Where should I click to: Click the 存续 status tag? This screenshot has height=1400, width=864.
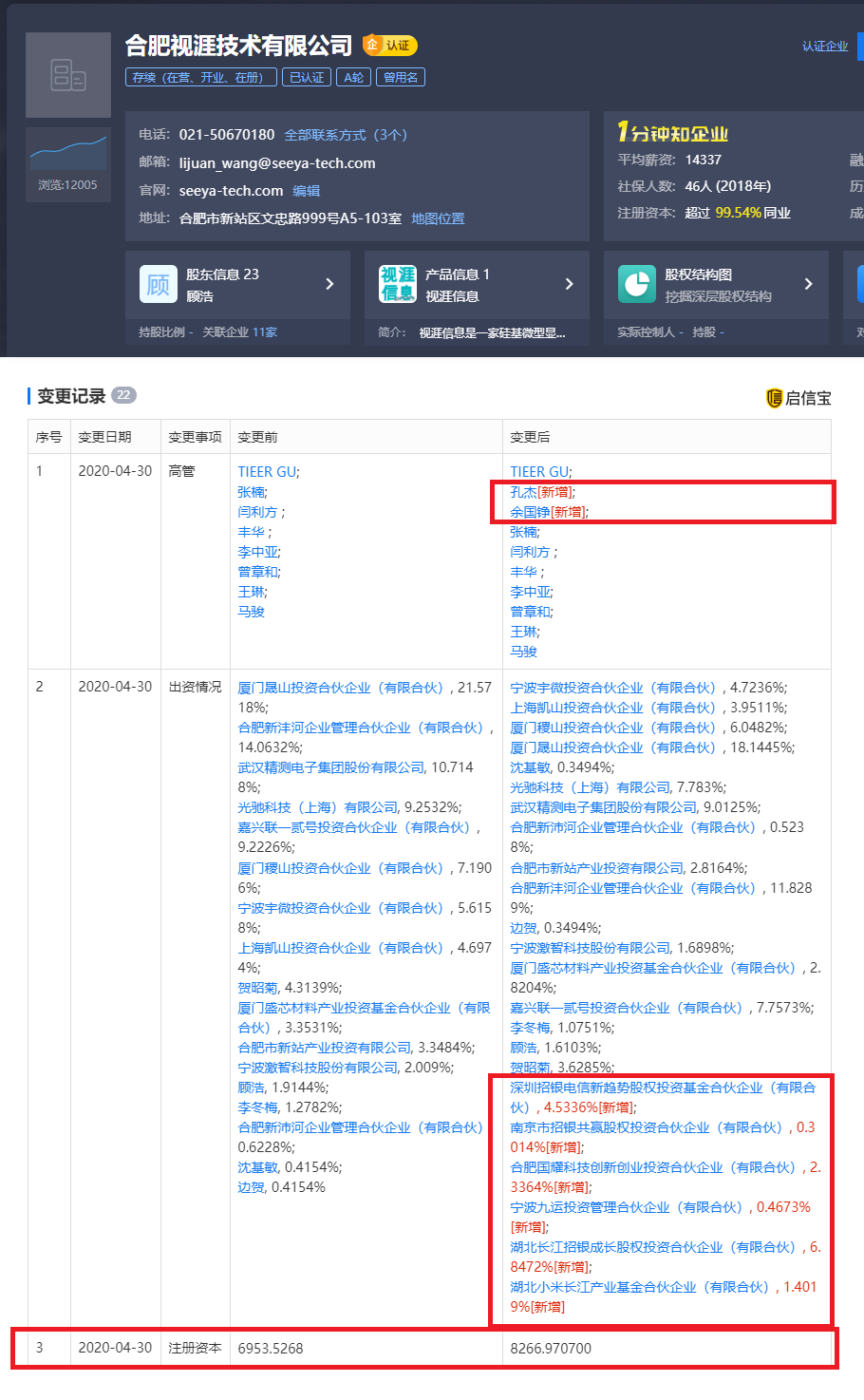[201, 77]
